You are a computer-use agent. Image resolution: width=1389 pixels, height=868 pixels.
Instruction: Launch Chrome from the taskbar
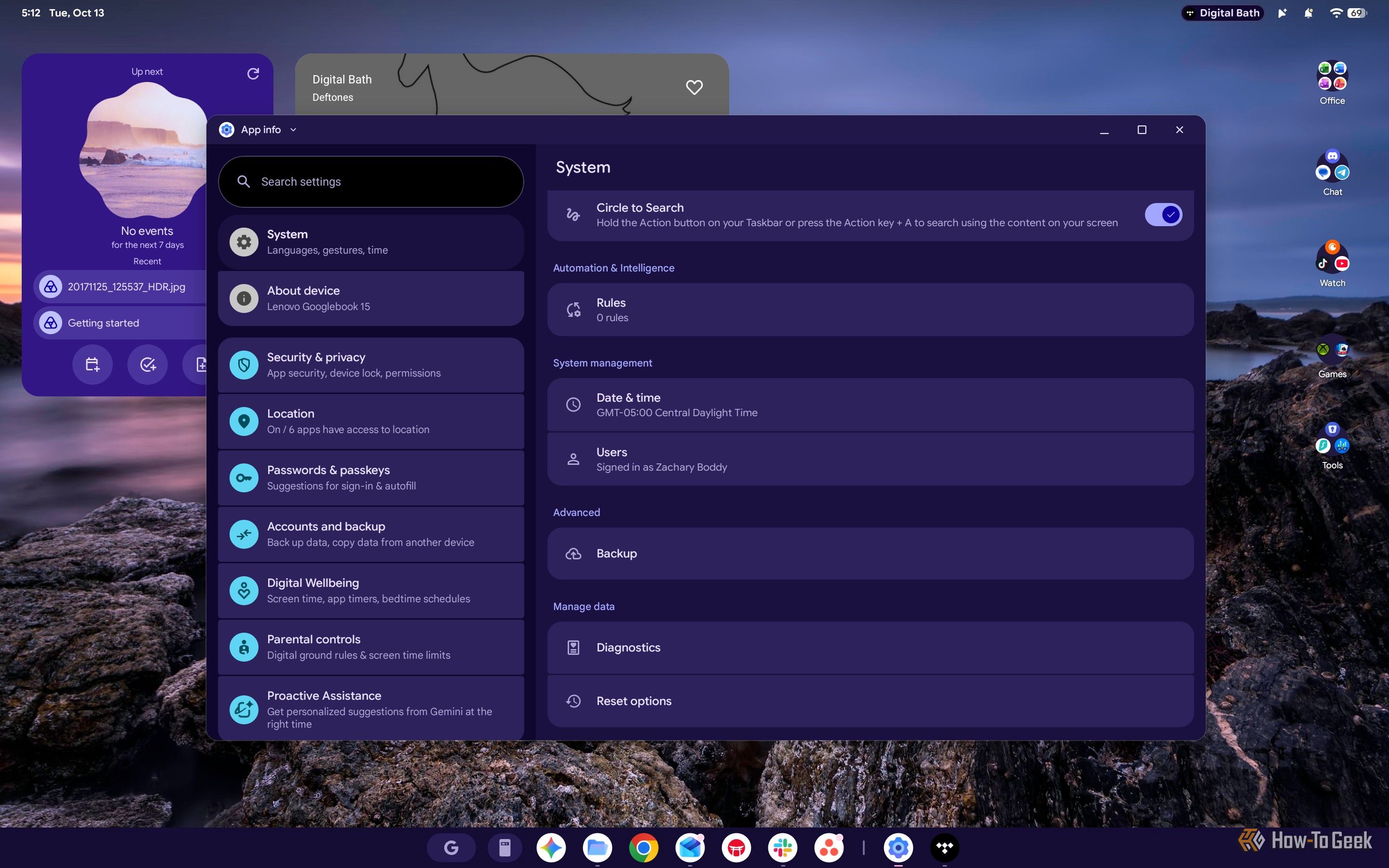643,847
